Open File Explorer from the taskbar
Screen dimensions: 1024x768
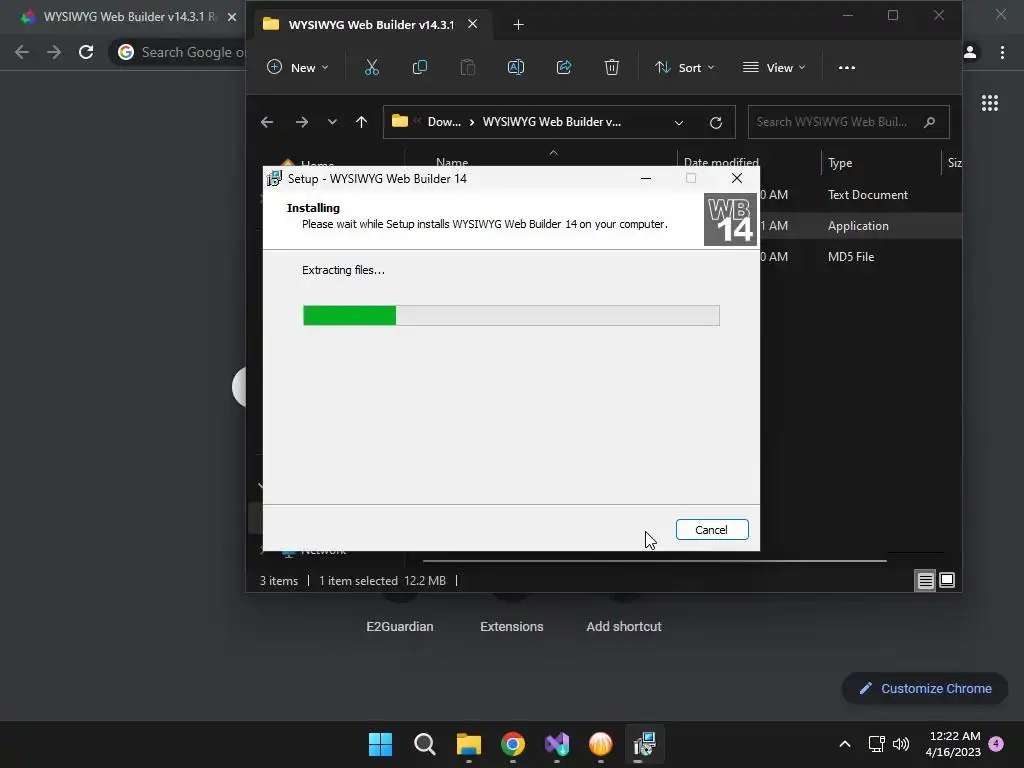(x=468, y=744)
